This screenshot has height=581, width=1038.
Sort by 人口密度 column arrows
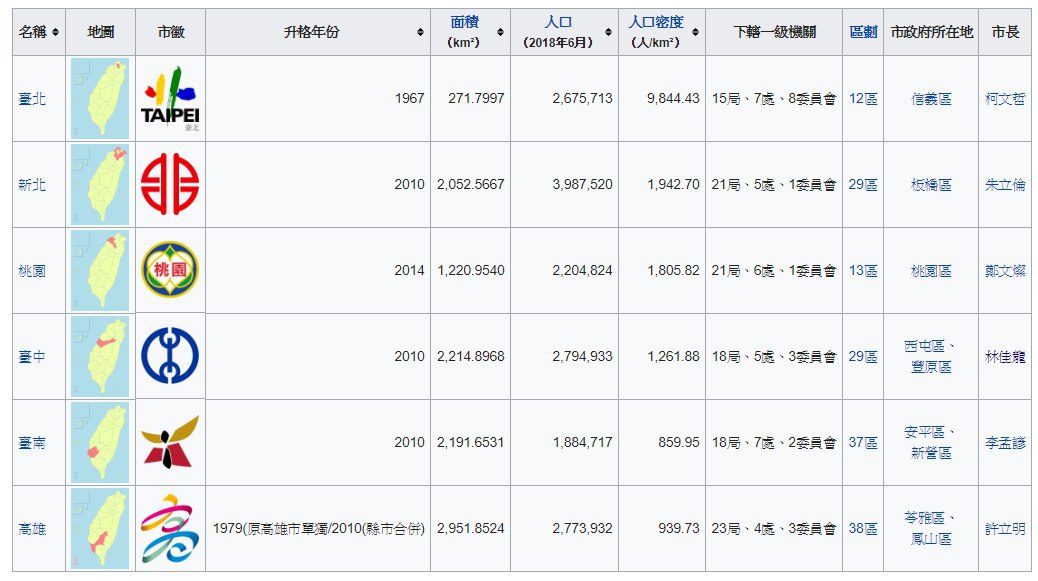point(695,32)
